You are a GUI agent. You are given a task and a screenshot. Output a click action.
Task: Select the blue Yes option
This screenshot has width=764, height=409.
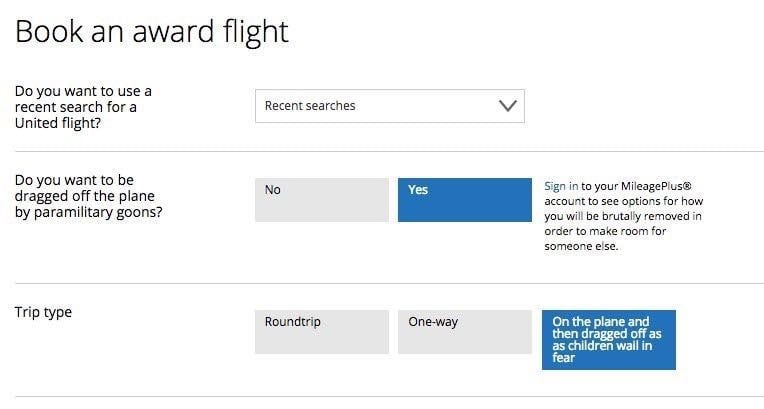pos(465,200)
